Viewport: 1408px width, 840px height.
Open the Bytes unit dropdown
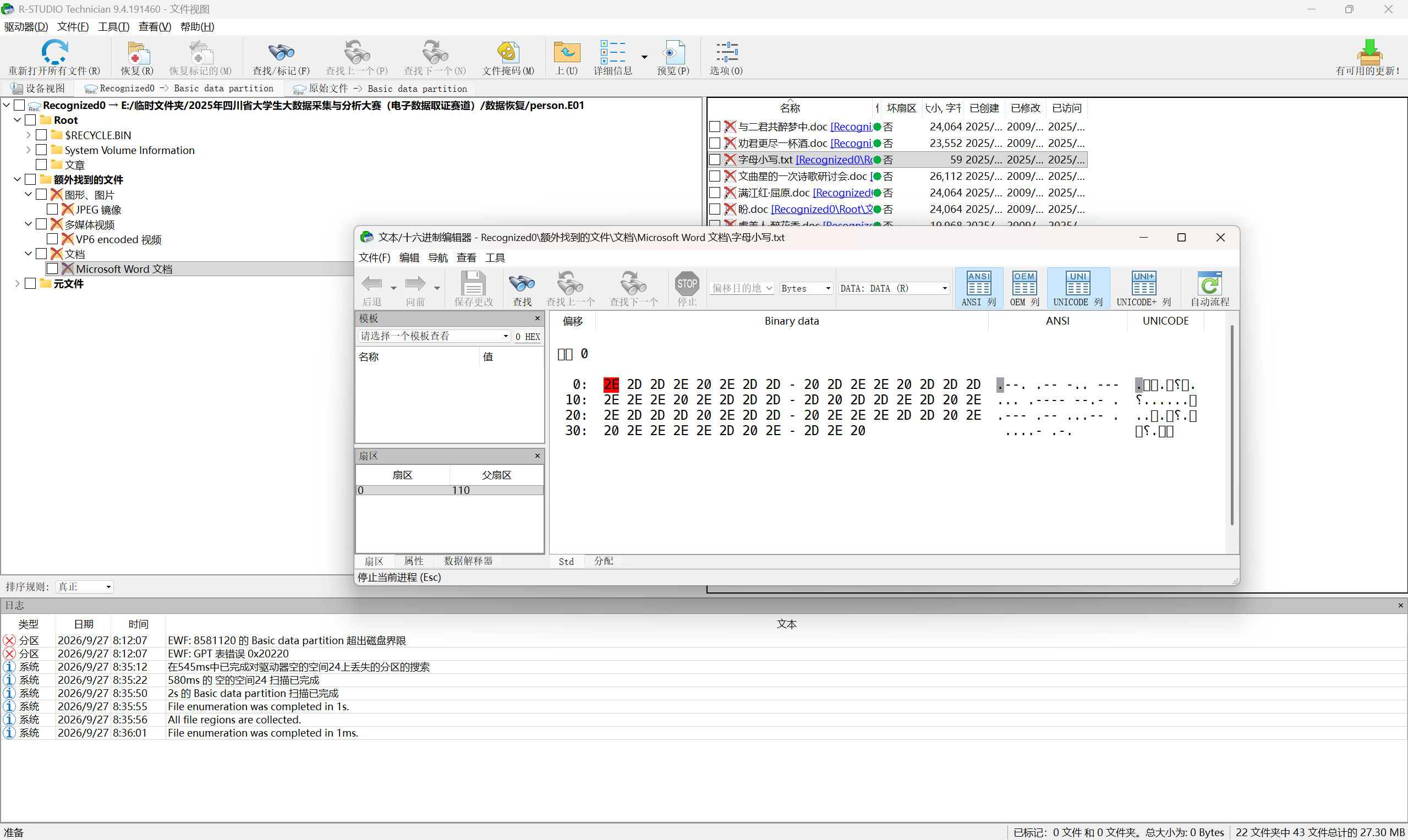click(806, 288)
